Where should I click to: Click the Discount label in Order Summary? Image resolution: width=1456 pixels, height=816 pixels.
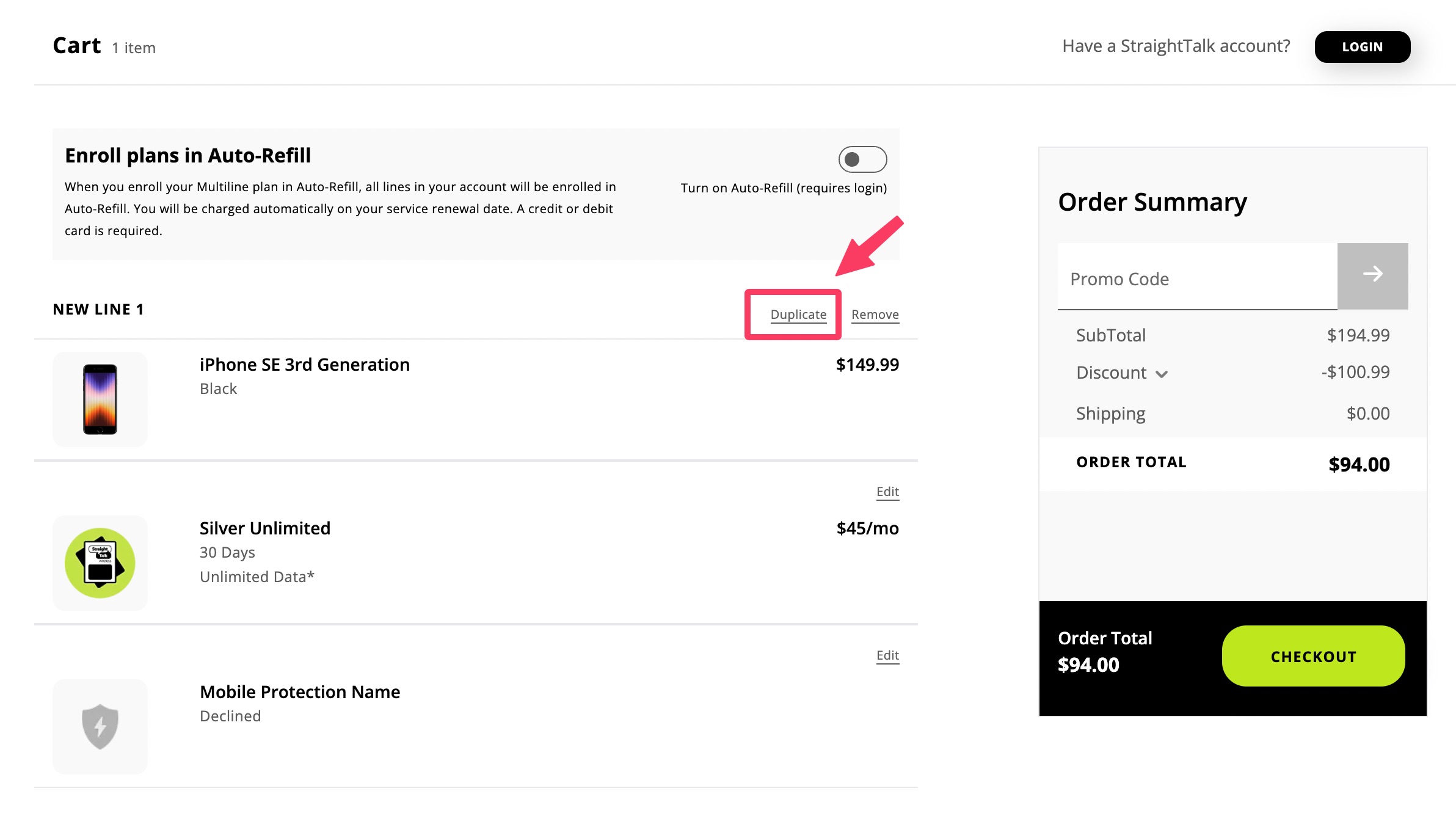tap(1111, 373)
